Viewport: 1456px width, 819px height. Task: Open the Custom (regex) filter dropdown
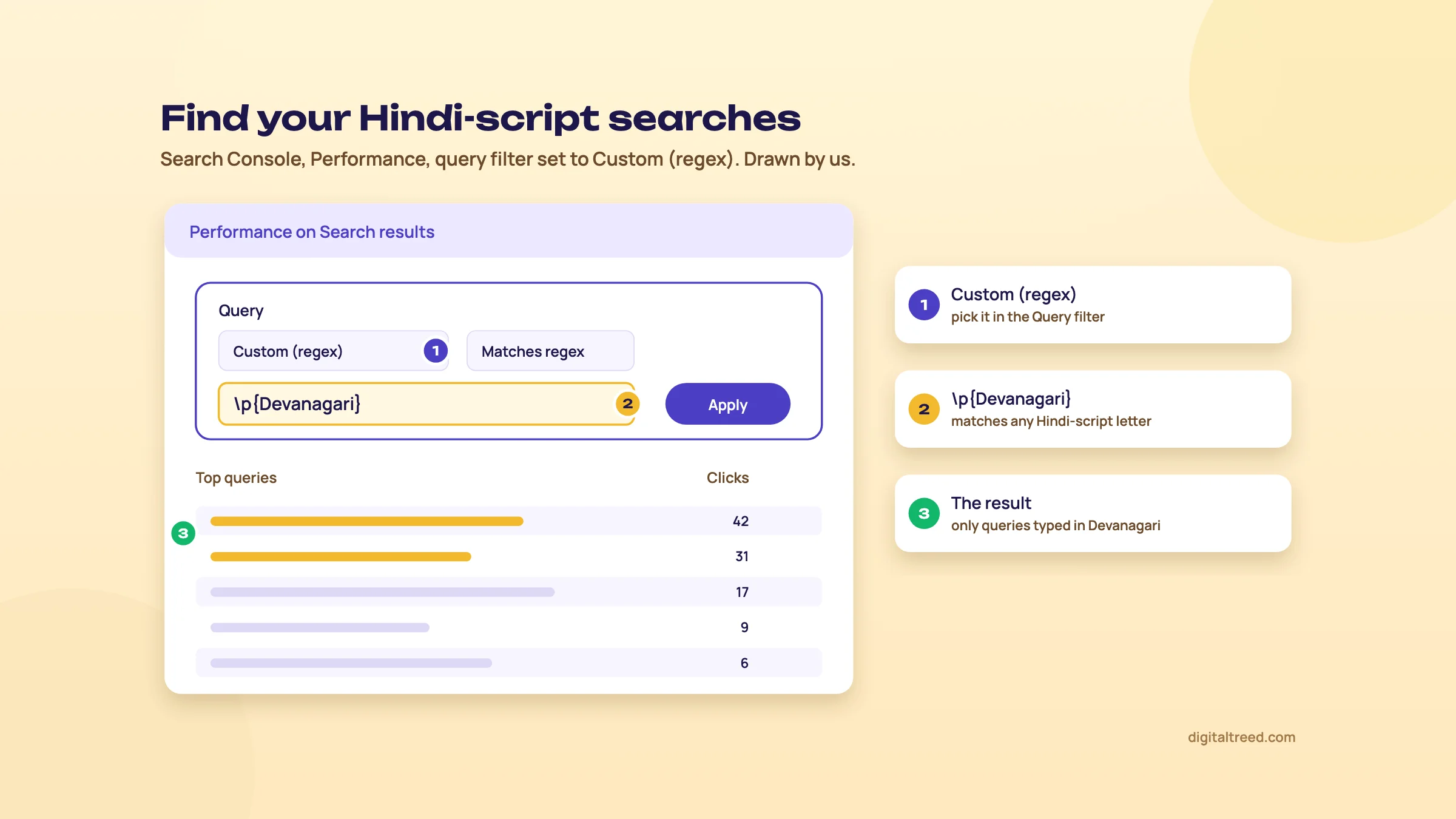pos(333,351)
